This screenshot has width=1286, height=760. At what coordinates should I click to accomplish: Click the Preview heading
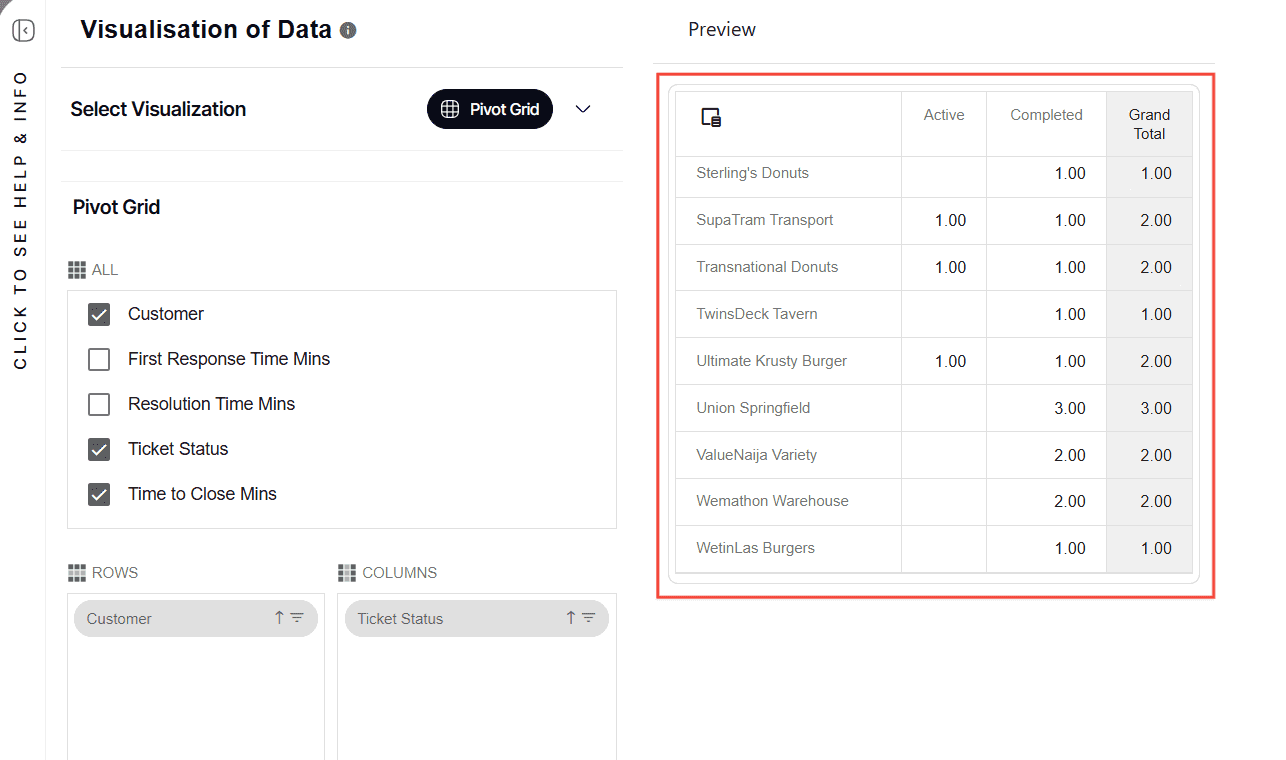[722, 30]
